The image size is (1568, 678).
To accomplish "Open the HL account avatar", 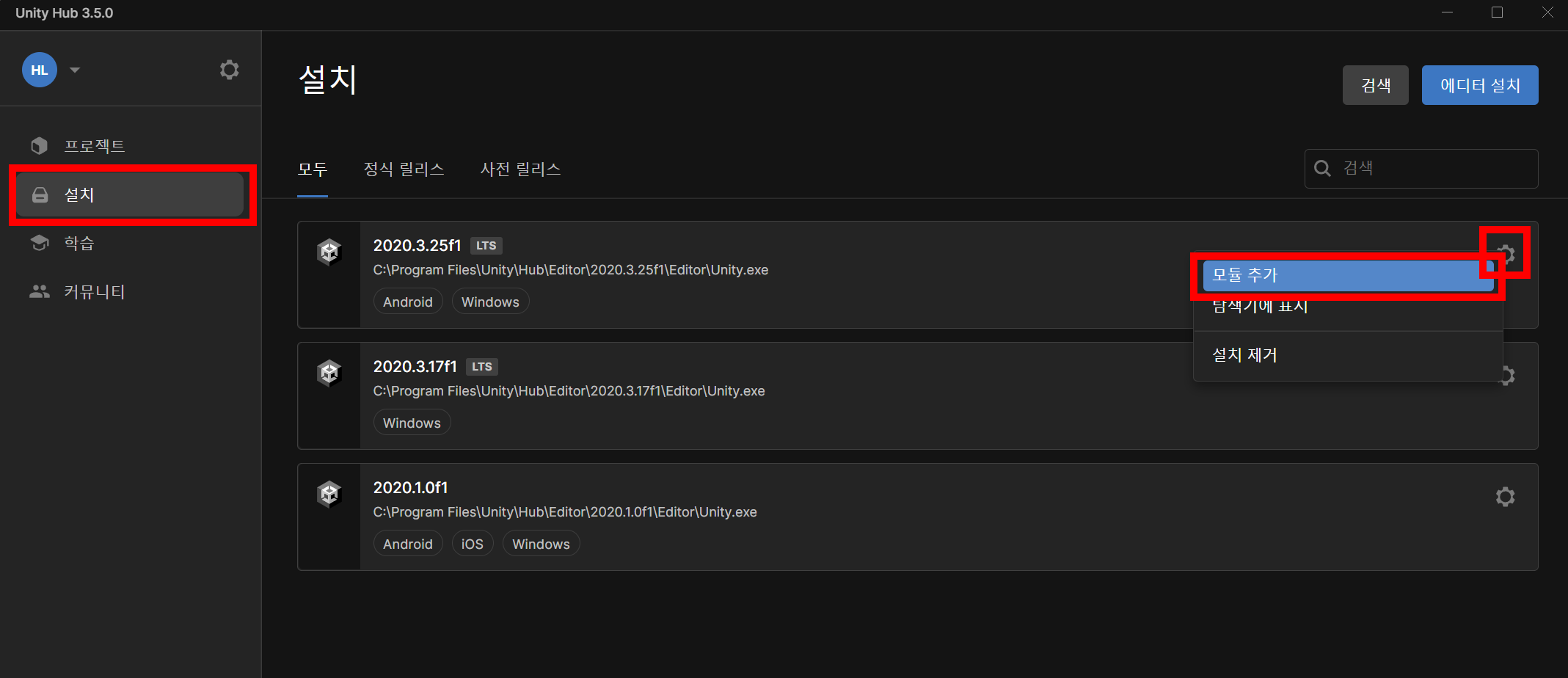I will click(40, 70).
